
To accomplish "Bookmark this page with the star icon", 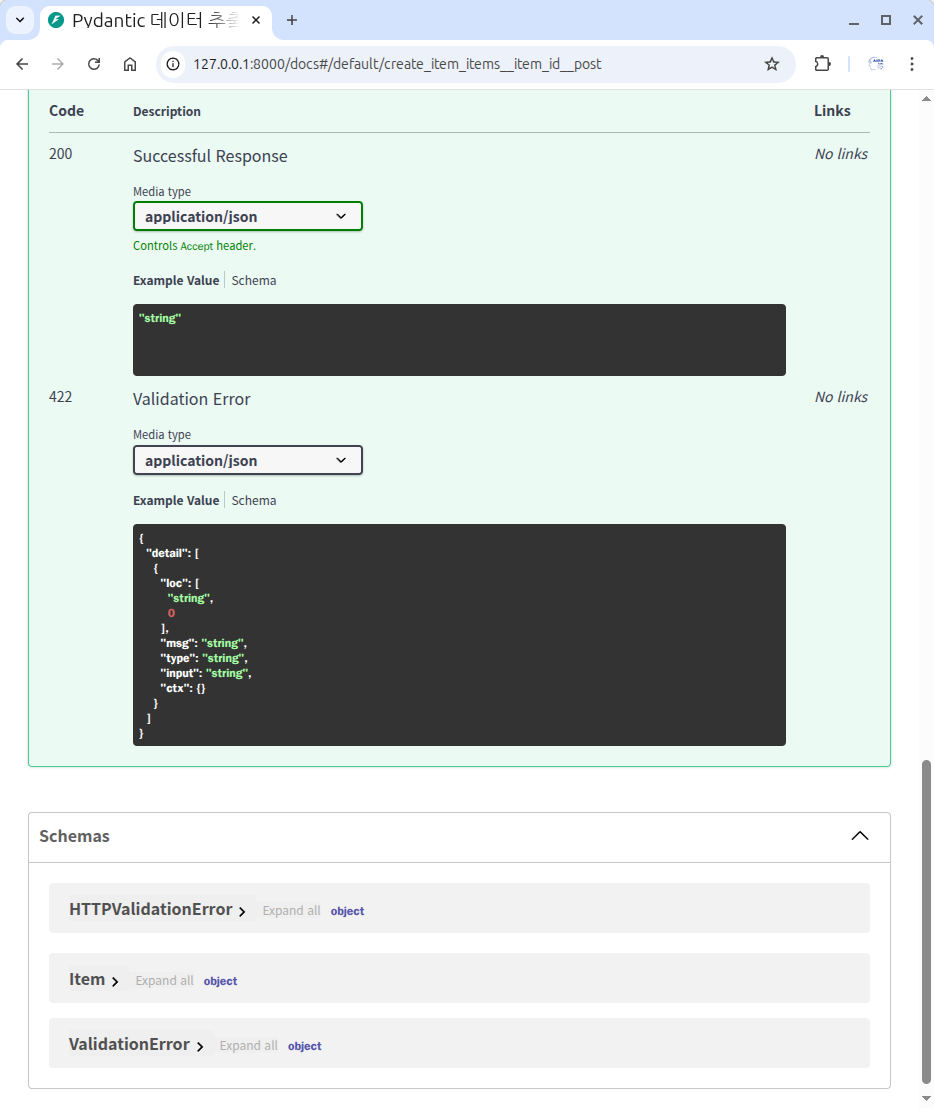I will [772, 64].
